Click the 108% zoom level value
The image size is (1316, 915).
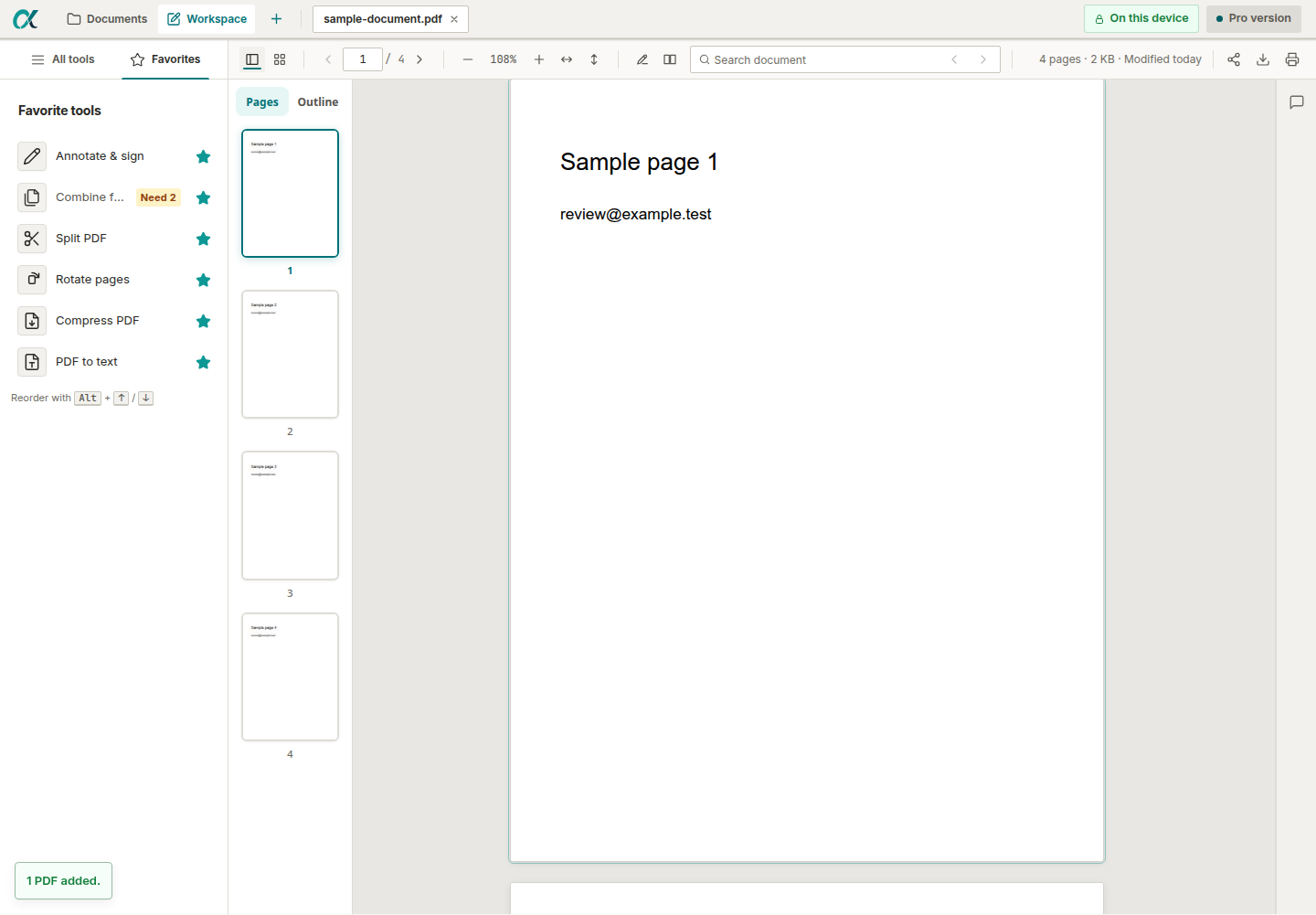click(x=504, y=59)
